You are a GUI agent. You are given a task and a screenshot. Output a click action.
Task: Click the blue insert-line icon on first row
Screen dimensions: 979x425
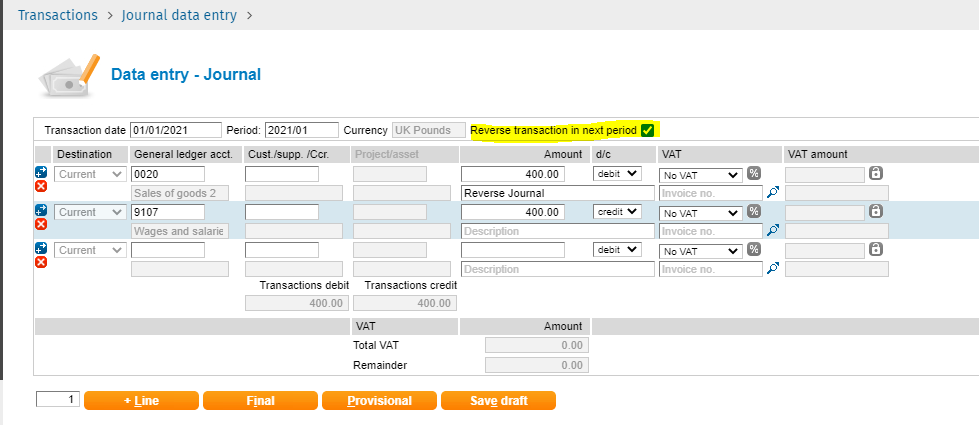pyautogui.click(x=41, y=172)
